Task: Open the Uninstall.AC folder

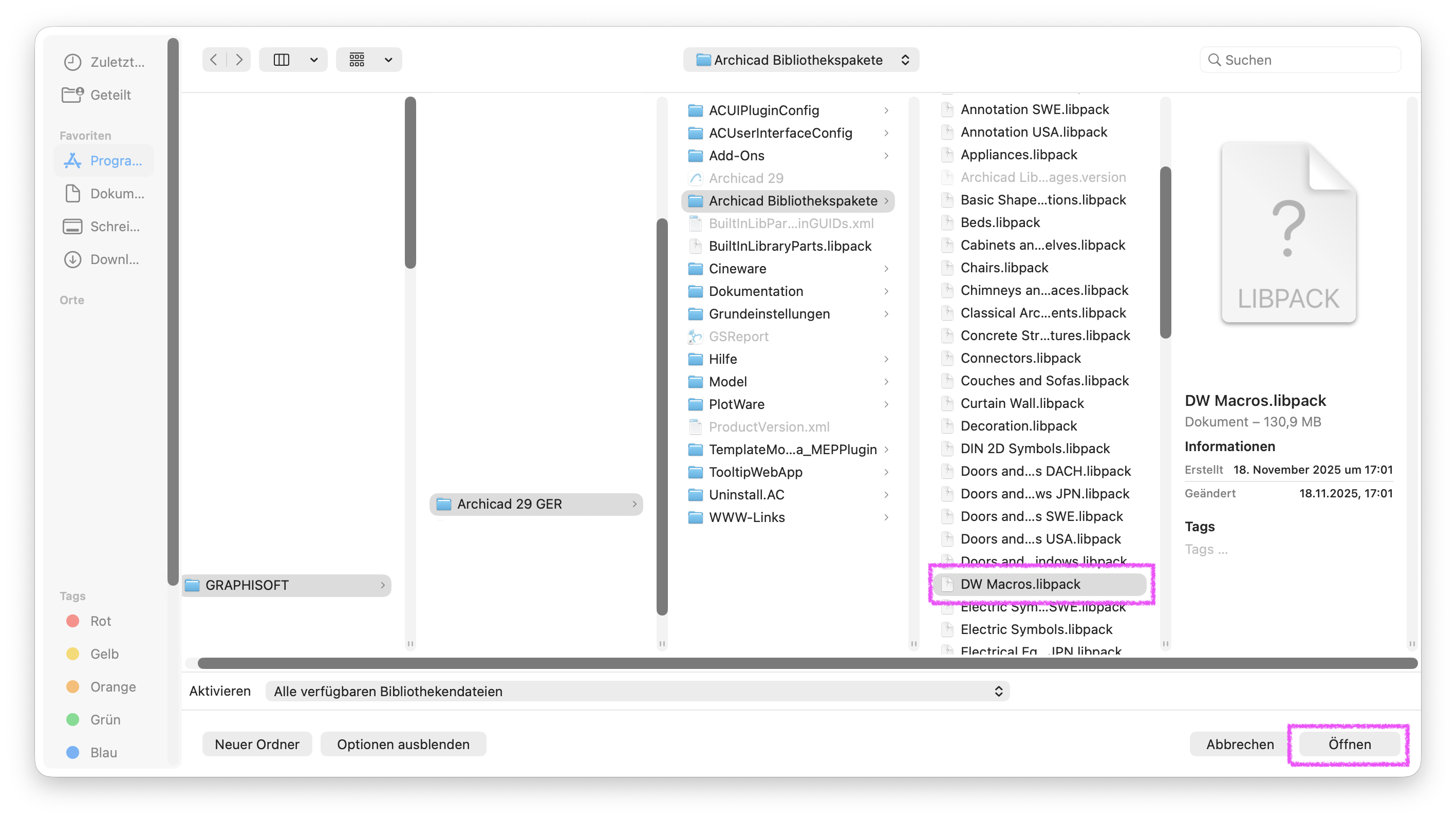Action: [x=789, y=494]
